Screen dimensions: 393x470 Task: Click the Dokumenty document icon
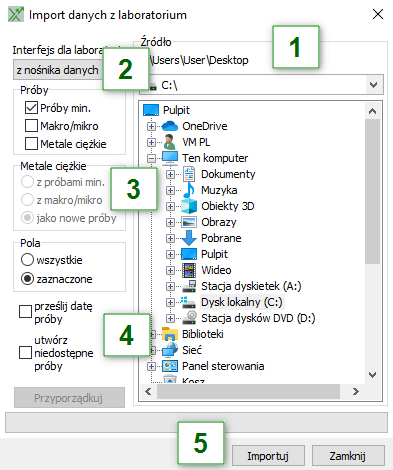click(189, 174)
